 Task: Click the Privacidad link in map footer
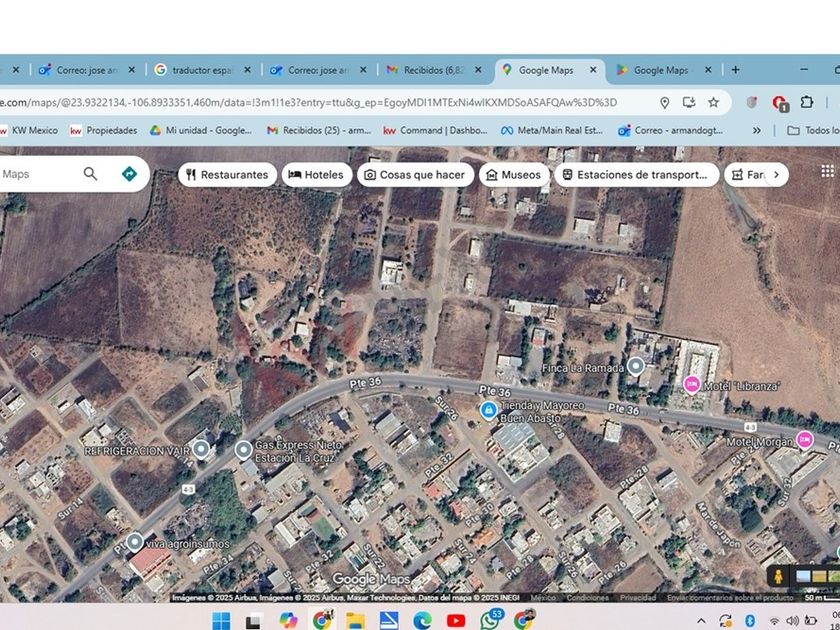coord(637,598)
